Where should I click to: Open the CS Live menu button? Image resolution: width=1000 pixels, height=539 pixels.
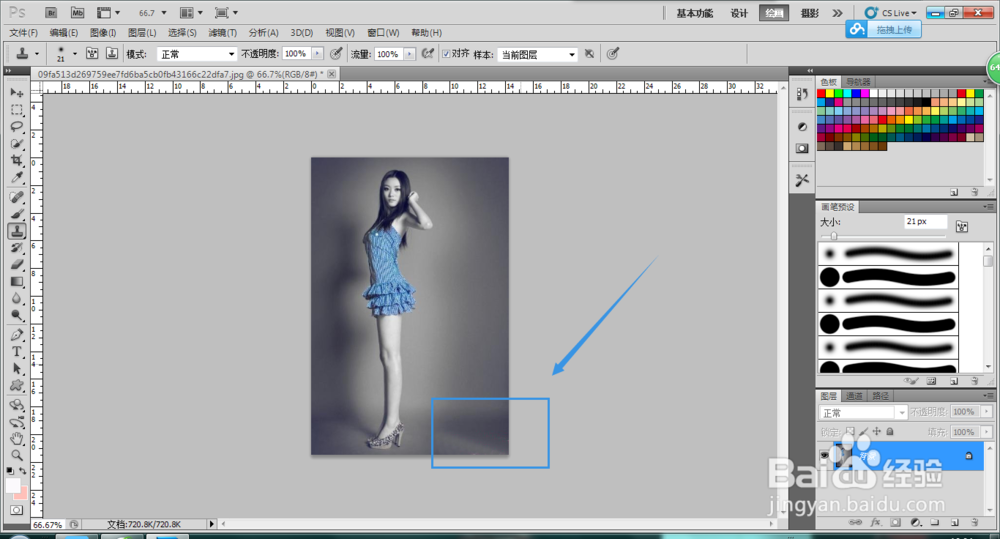pos(890,13)
